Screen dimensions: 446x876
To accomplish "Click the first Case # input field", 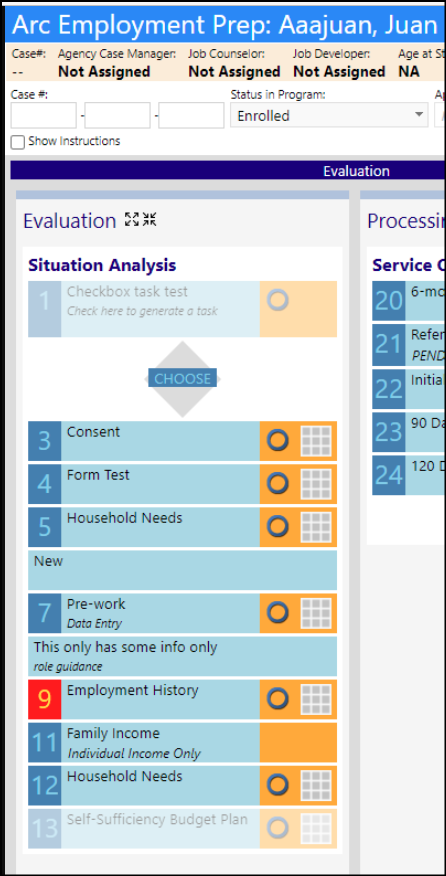I will (44, 116).
